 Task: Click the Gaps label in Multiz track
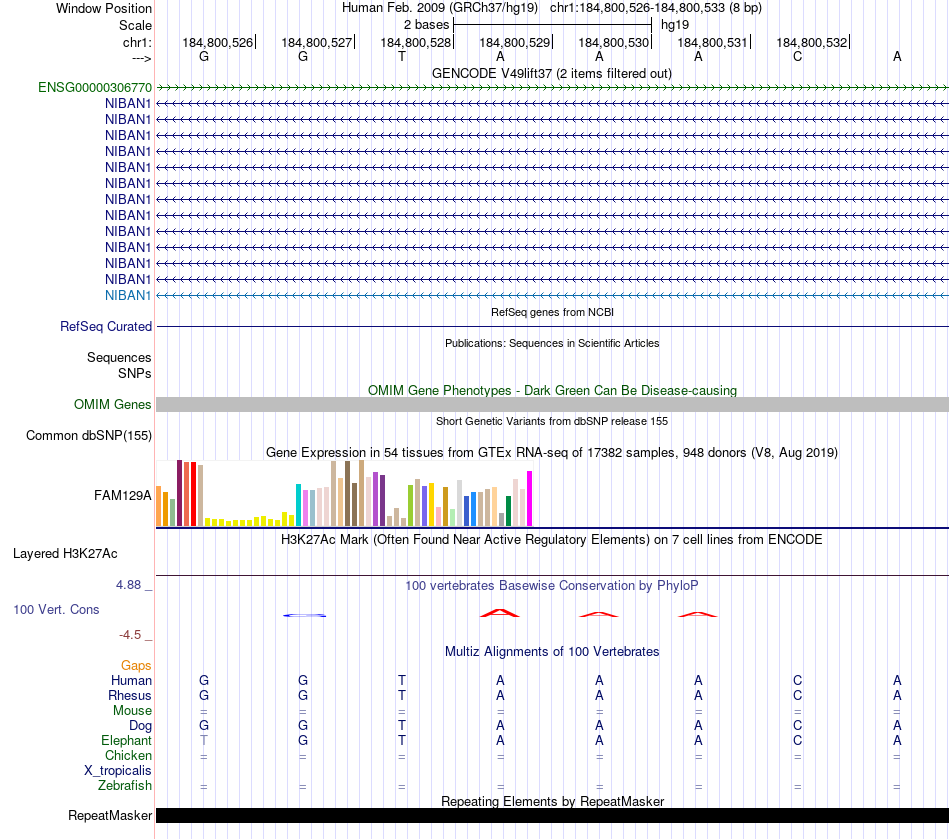(x=136, y=666)
